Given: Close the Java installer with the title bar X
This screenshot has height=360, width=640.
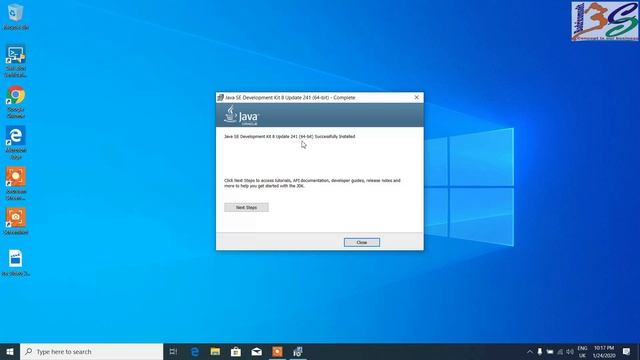Looking at the screenshot, I should click(x=416, y=98).
